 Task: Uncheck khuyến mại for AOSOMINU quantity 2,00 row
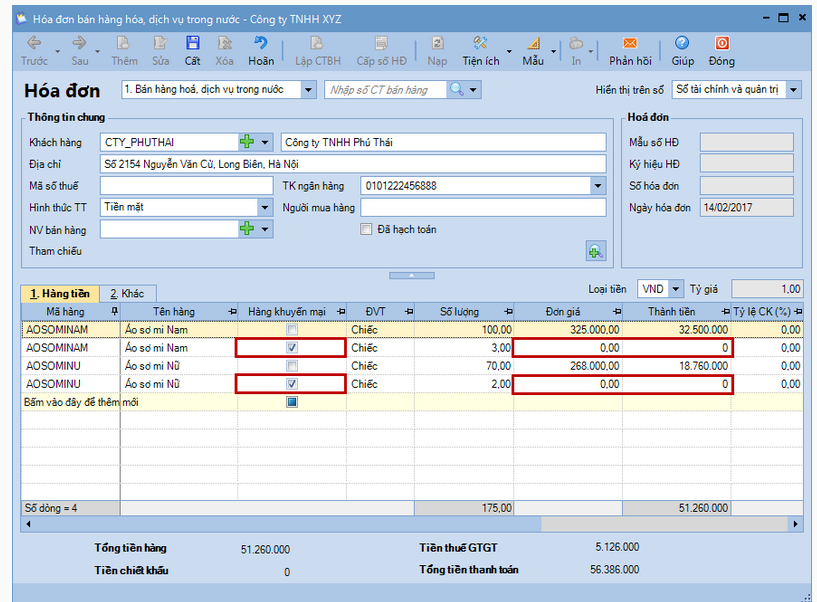point(292,384)
